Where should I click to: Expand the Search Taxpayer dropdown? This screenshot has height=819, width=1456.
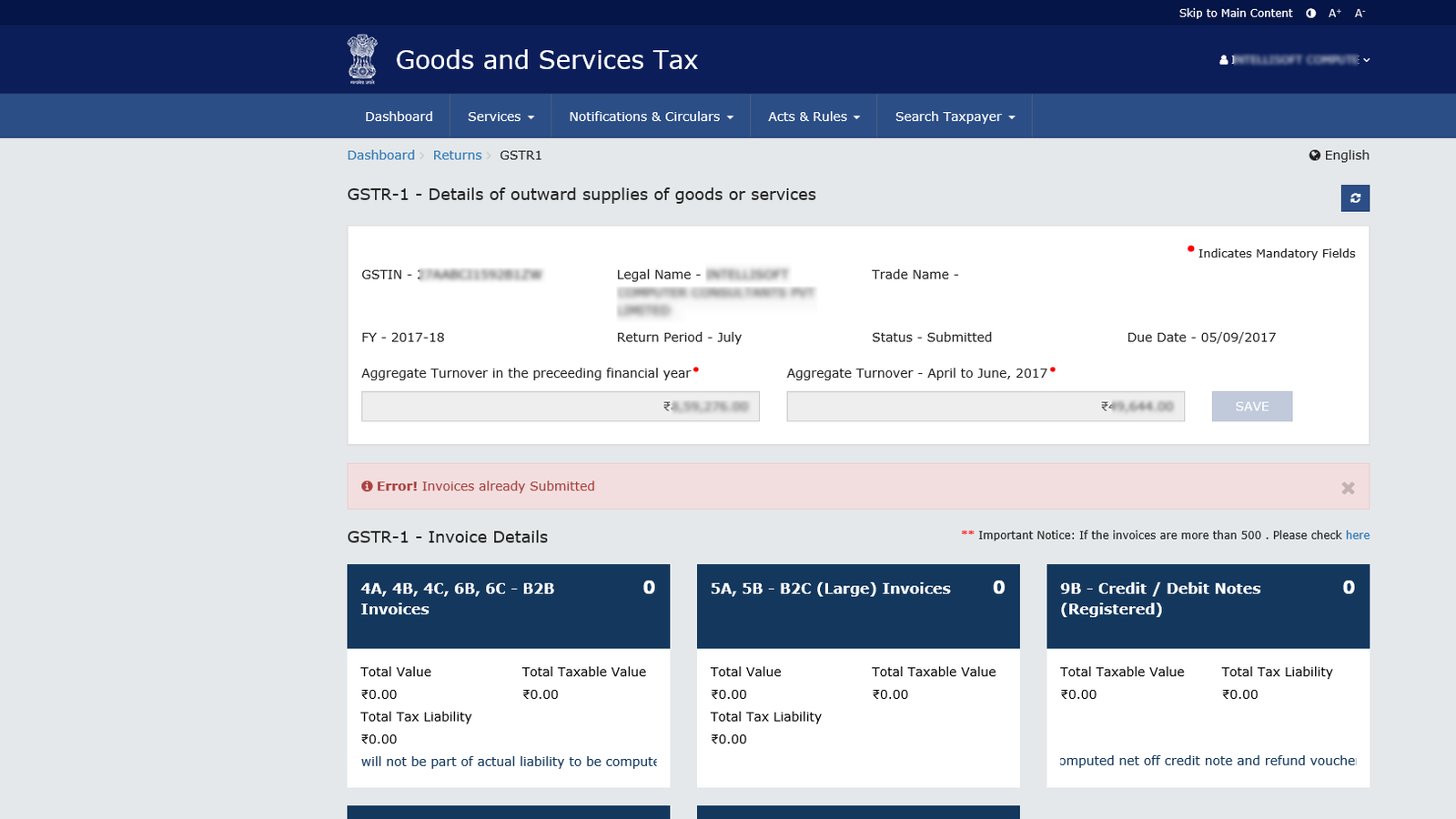tap(953, 116)
